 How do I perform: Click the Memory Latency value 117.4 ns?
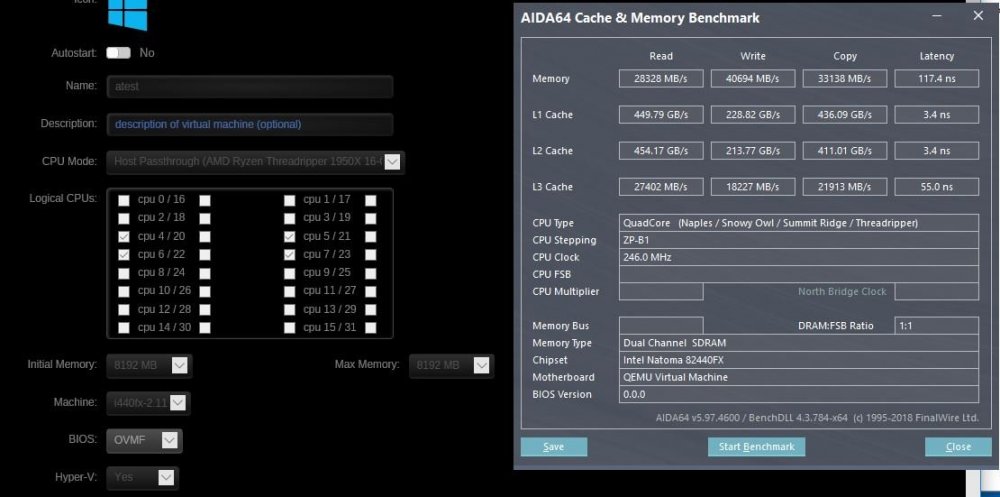tap(937, 78)
